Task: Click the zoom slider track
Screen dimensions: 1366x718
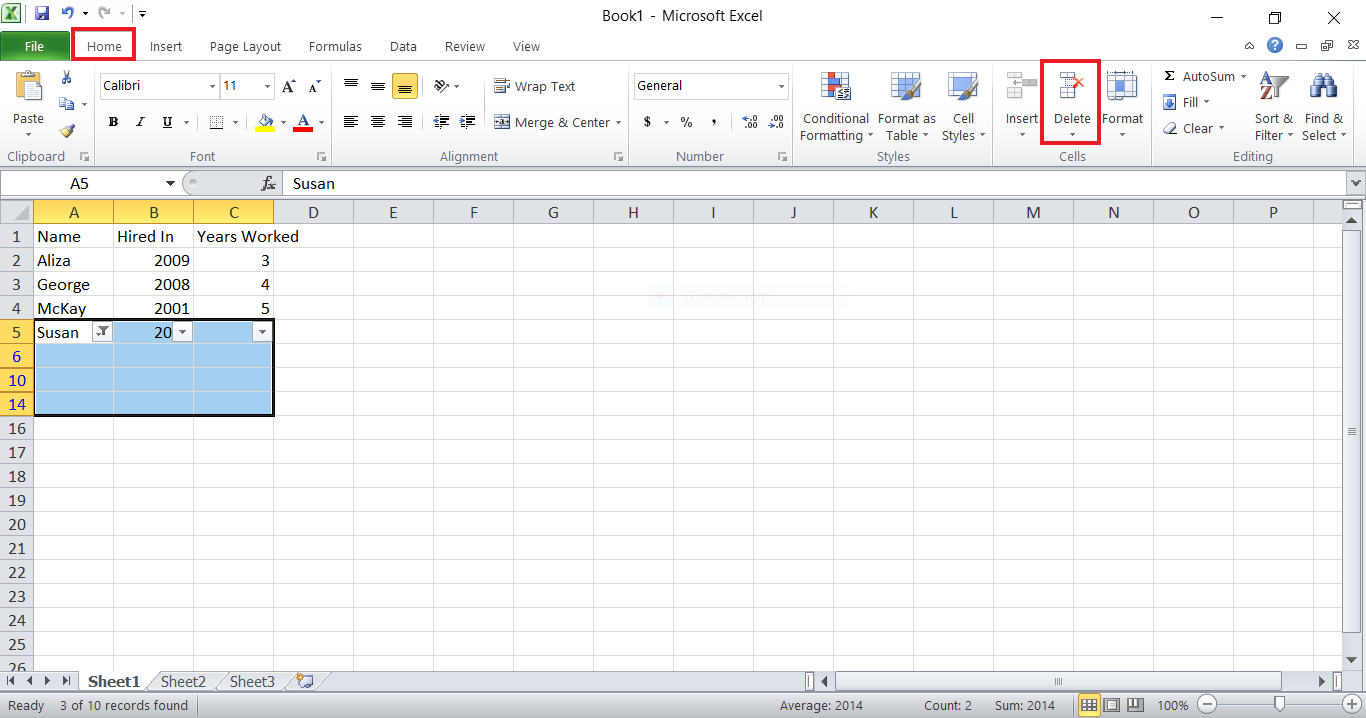Action: [x=1278, y=705]
